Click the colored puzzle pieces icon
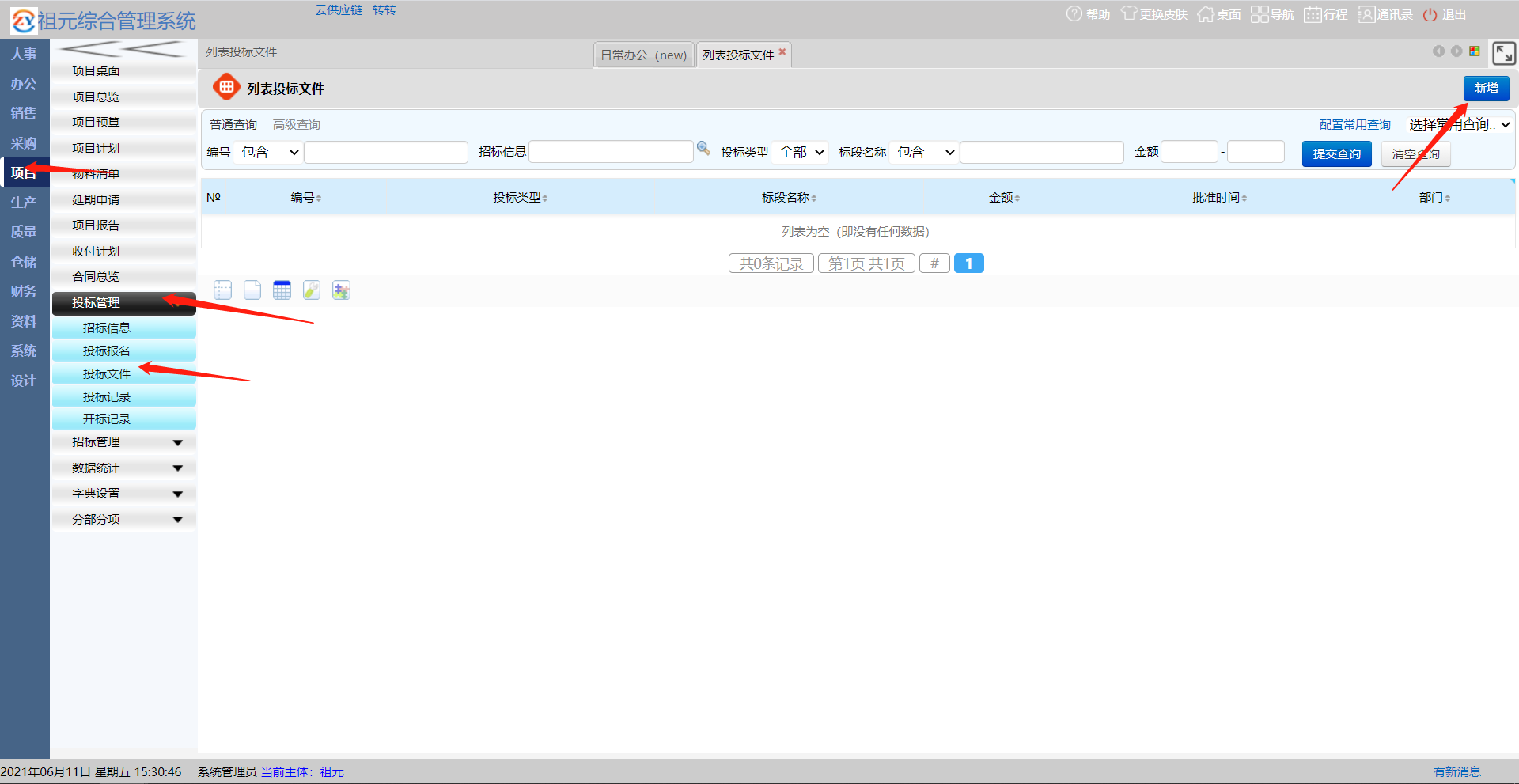Image resolution: width=1519 pixels, height=784 pixels. click(341, 290)
